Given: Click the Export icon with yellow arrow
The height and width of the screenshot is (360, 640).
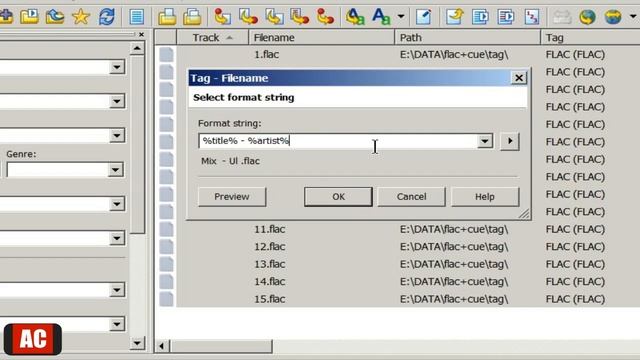Looking at the screenshot, I should 454,17.
